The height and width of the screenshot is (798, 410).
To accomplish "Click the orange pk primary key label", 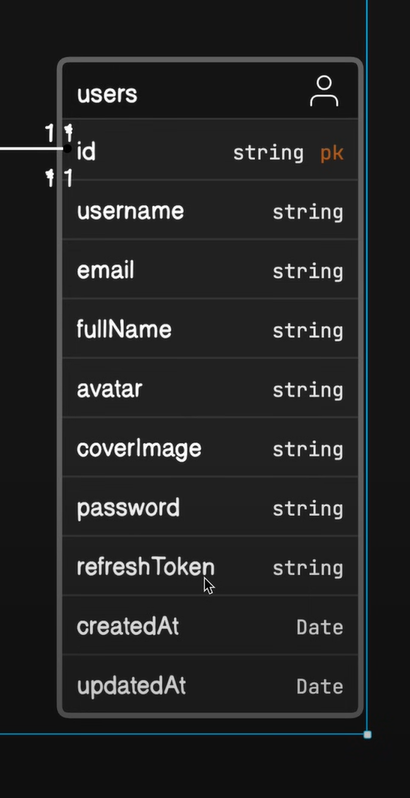I will coord(332,153).
